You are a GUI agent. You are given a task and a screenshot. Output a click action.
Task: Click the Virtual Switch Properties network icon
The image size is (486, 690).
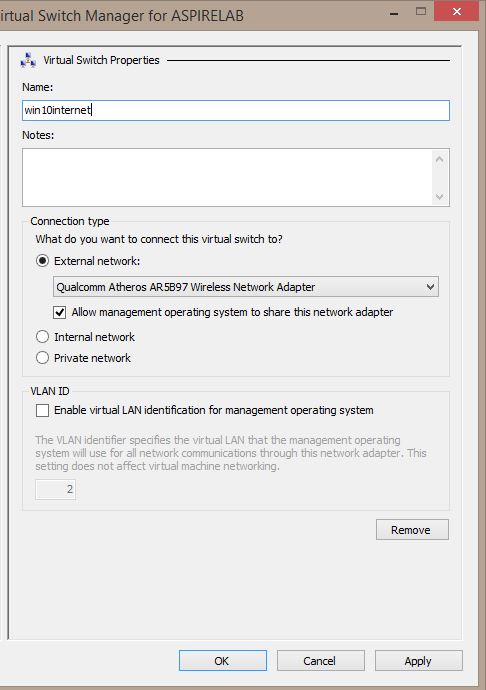click(28, 60)
